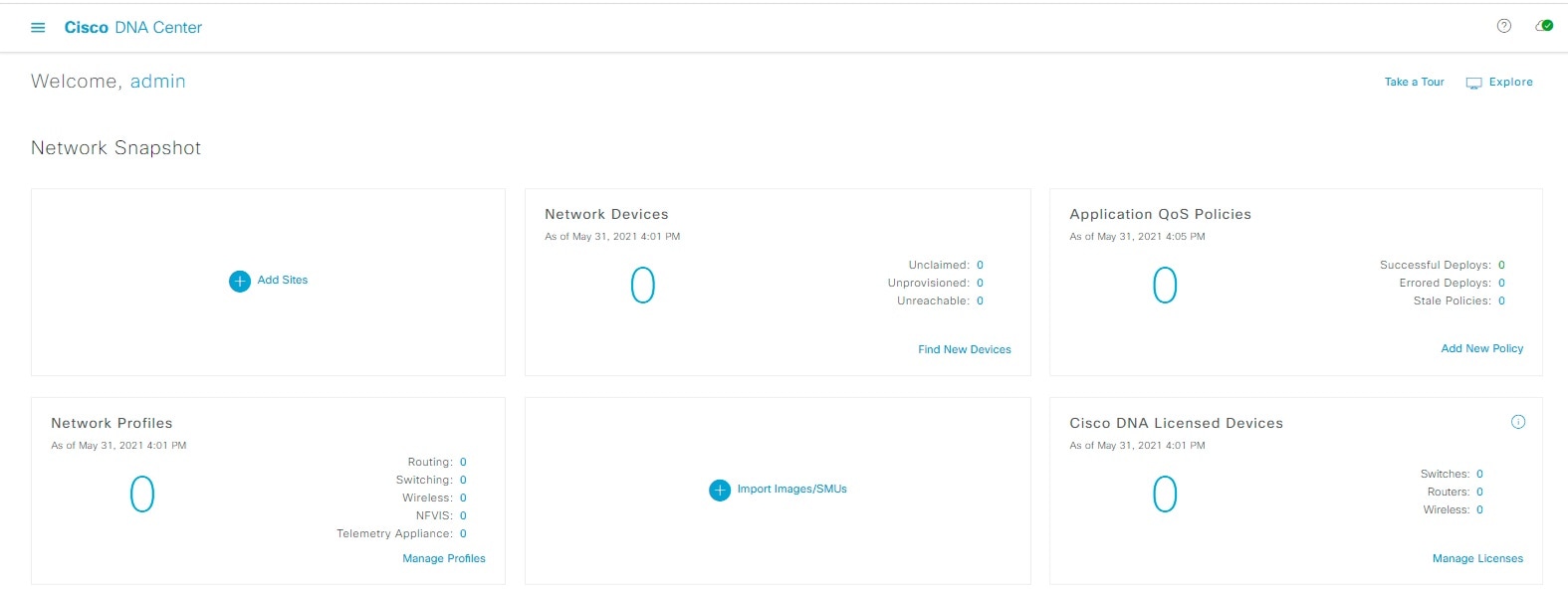Viewport: 1568px width, 598px height.
Task: Open Manage Licenses link
Action: pos(1477,559)
